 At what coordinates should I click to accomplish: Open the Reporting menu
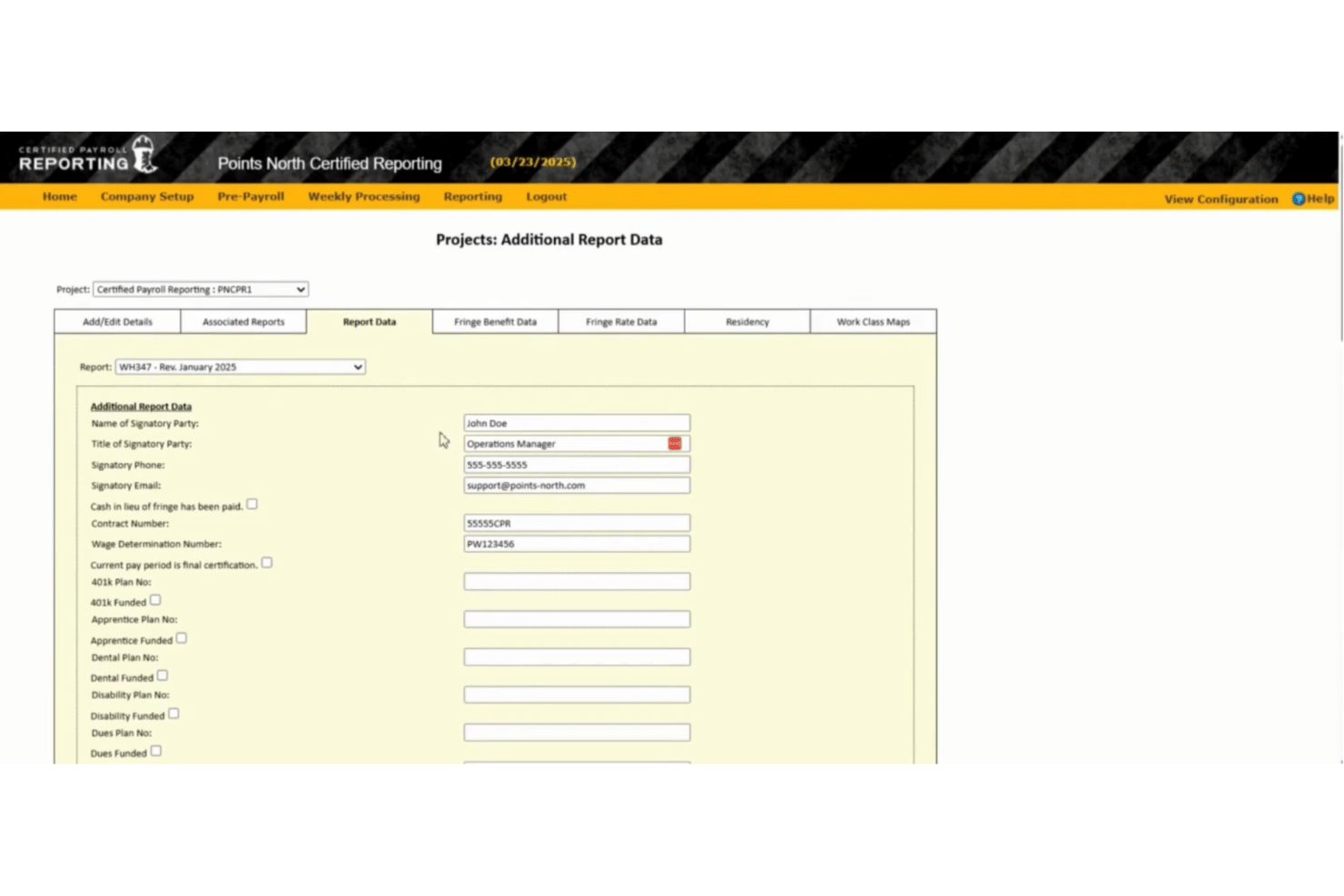click(x=473, y=196)
